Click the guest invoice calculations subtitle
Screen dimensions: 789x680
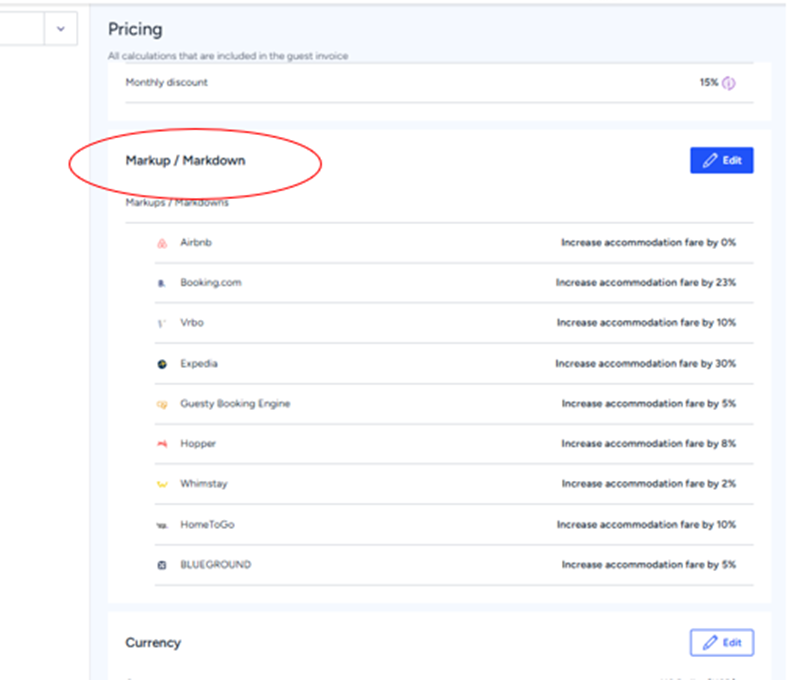click(x=228, y=56)
